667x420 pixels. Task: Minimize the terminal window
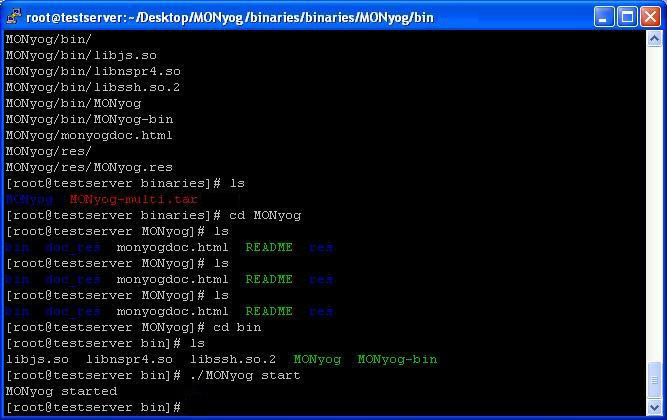click(x=604, y=17)
